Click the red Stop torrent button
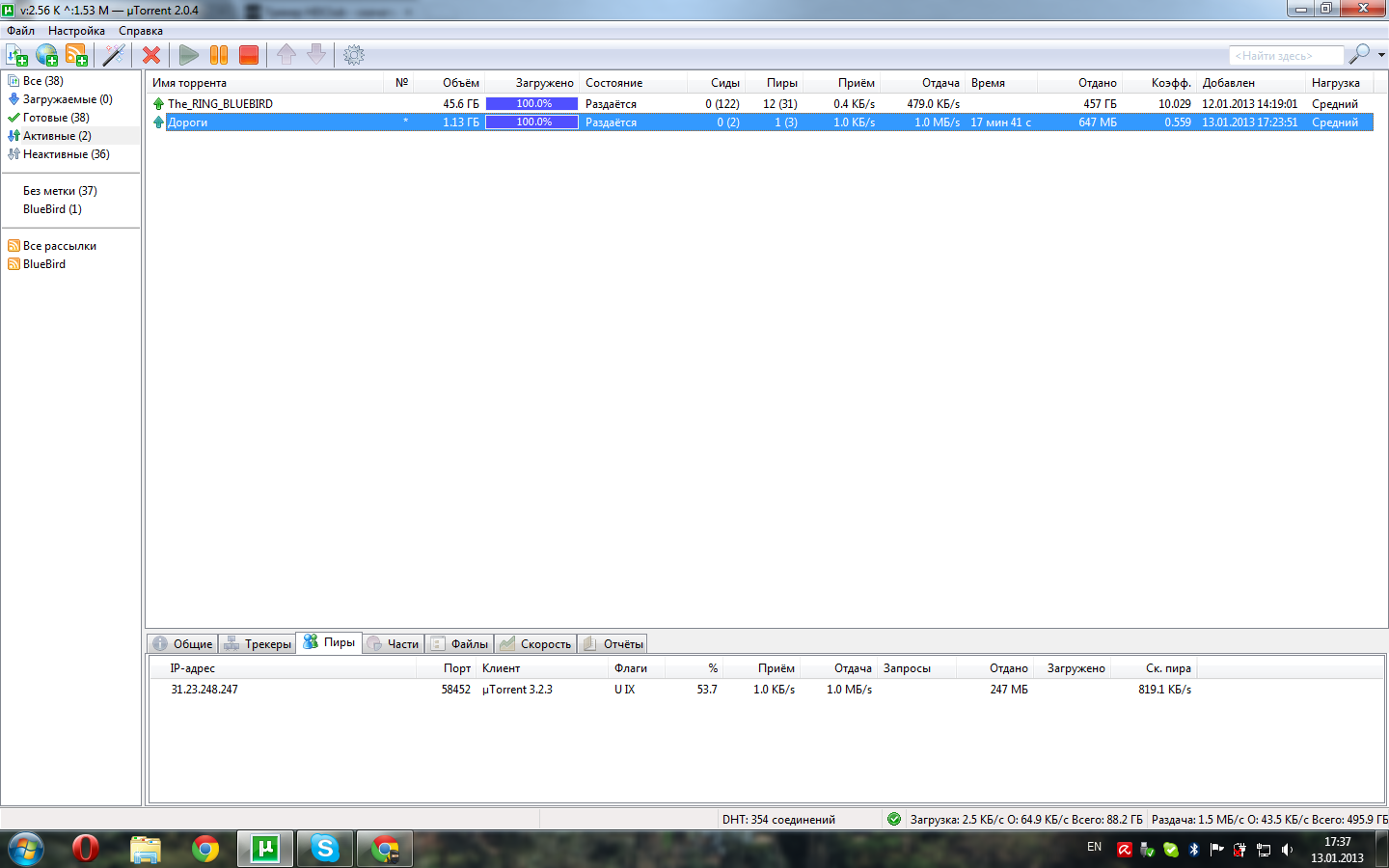1389x868 pixels. click(x=249, y=55)
